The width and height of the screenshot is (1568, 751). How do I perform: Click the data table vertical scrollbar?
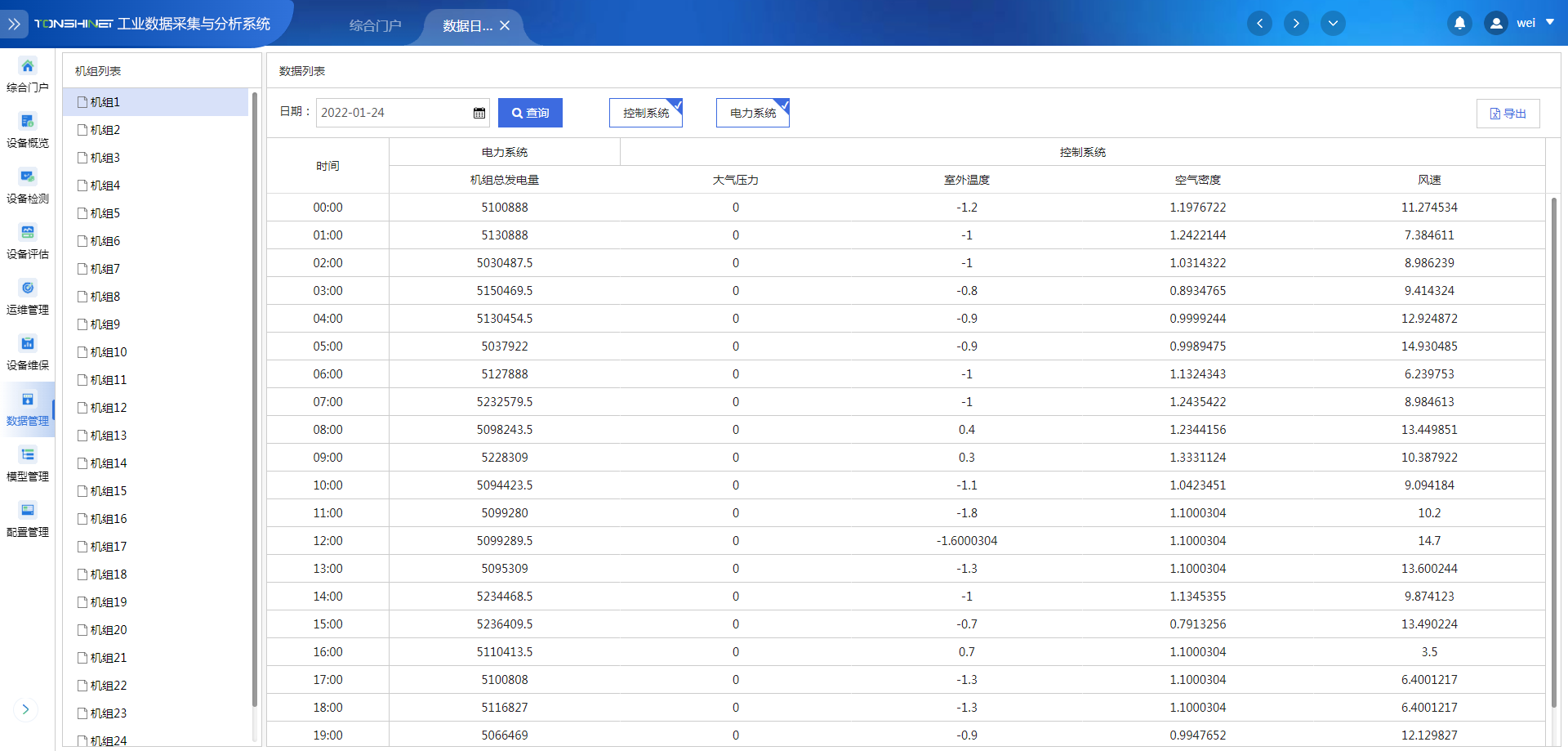pos(1553,449)
